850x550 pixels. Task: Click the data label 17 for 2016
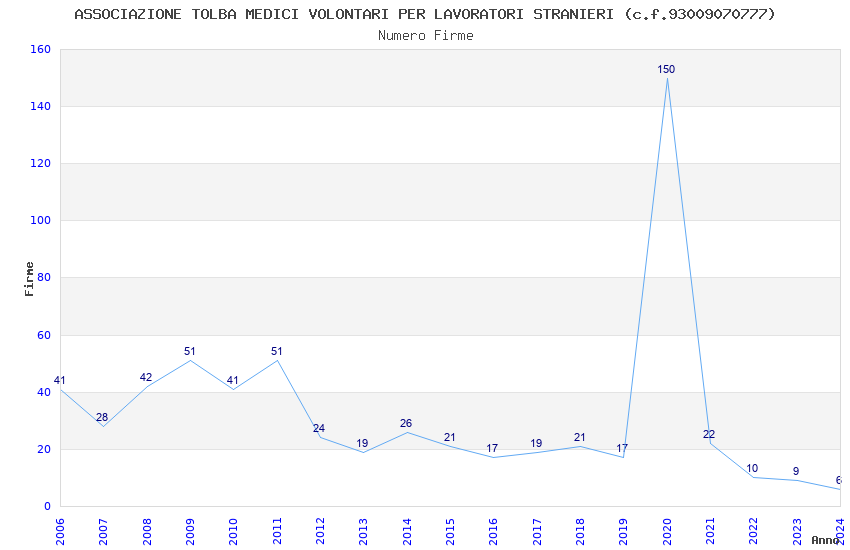coord(492,449)
